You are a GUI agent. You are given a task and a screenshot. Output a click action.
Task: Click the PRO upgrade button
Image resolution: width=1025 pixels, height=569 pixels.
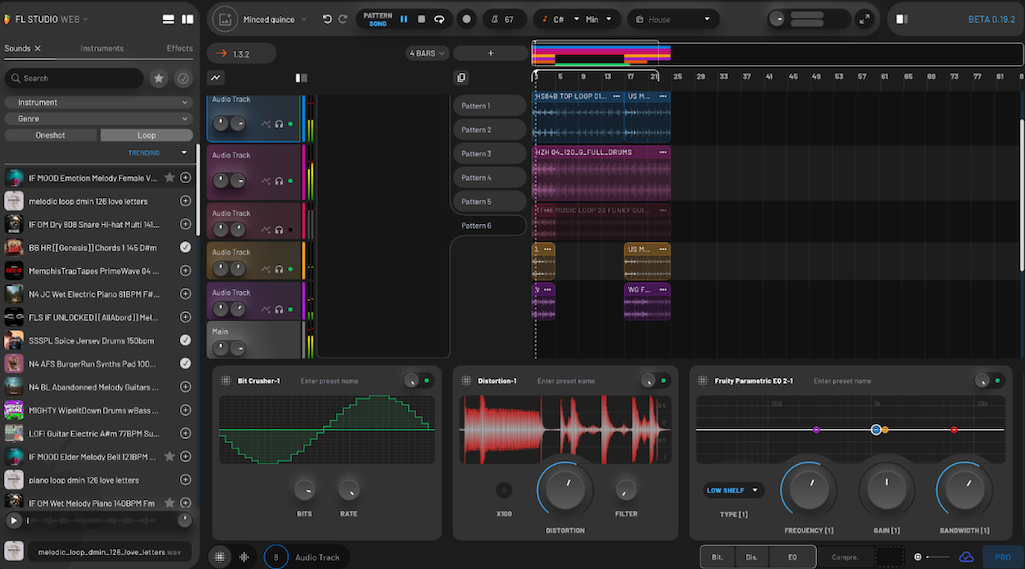1002,557
